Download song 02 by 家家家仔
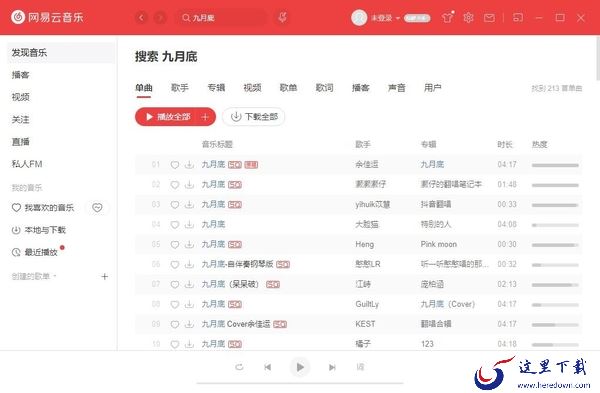600x393 pixels. 189,185
